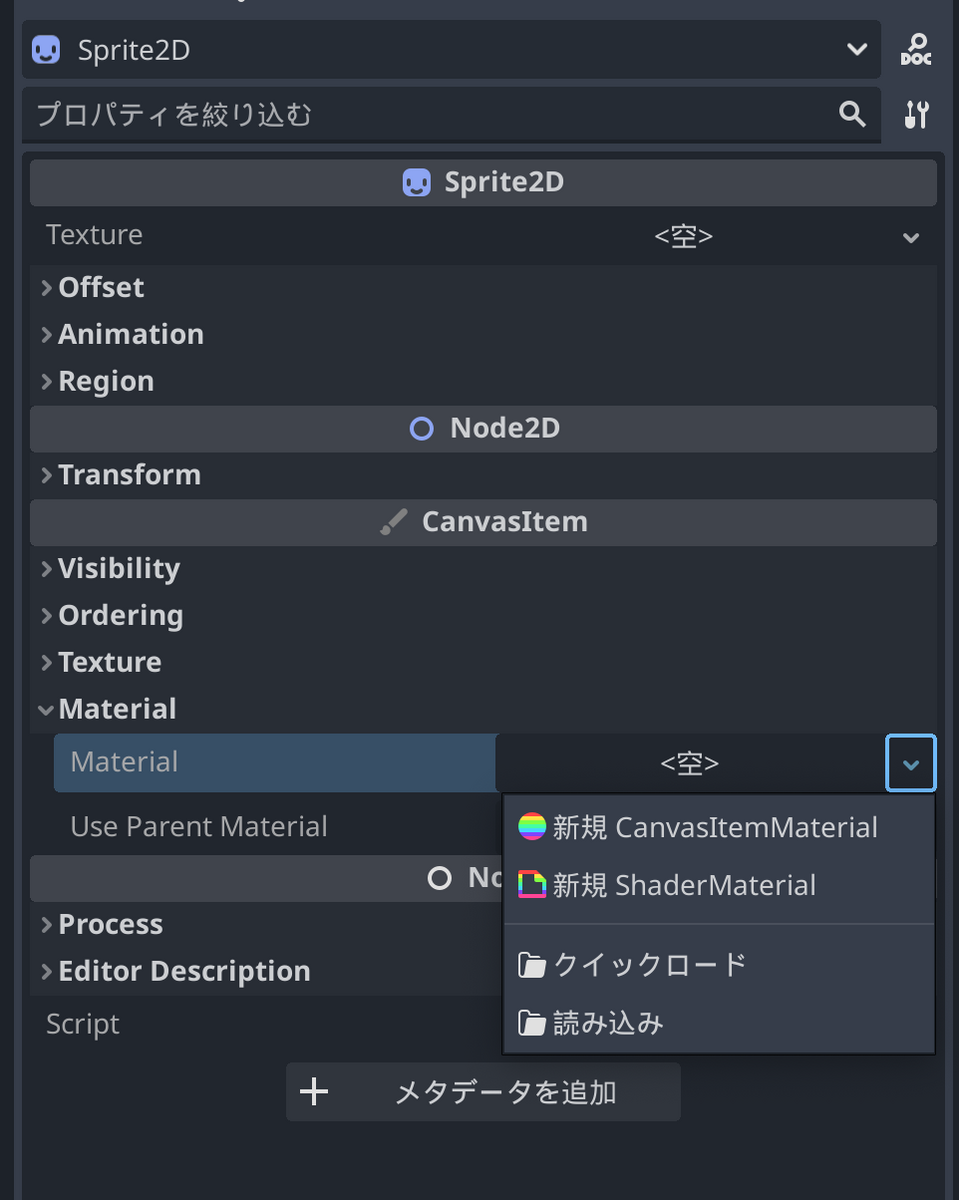Click the property filter tools icon
Screen dimensions: 959x1200
click(916, 114)
